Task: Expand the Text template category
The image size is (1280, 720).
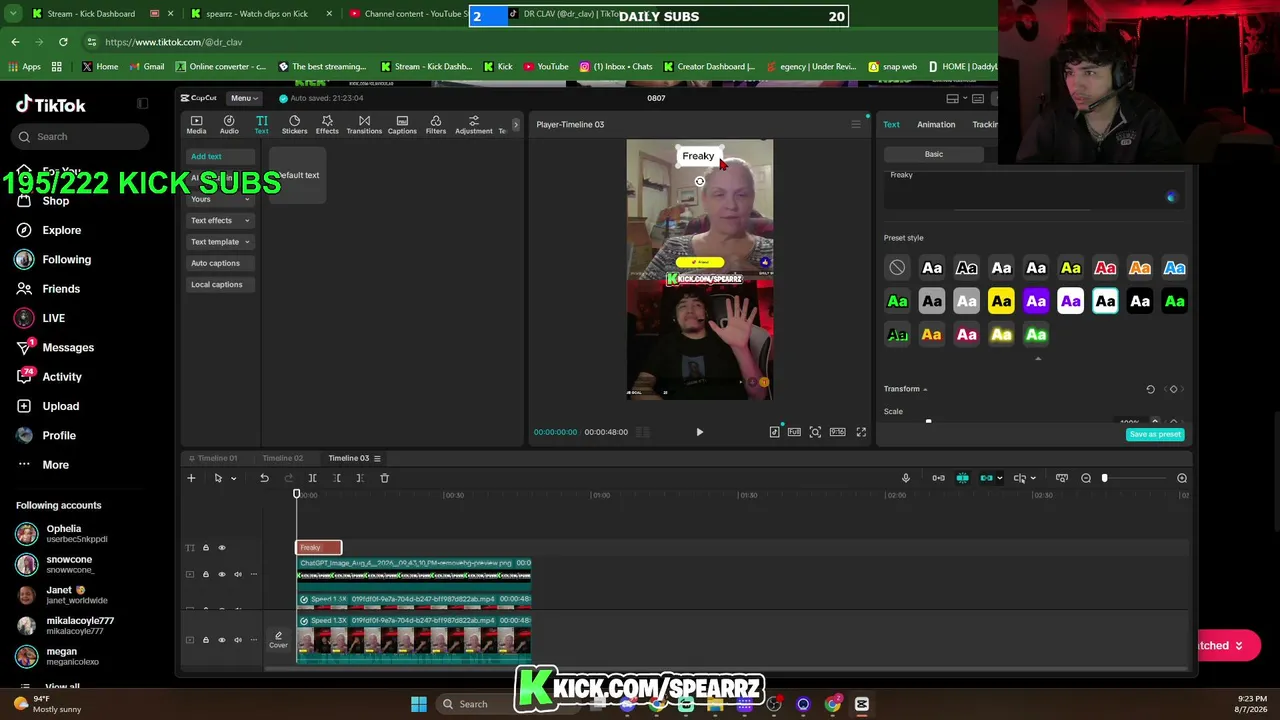Action: pos(220,242)
